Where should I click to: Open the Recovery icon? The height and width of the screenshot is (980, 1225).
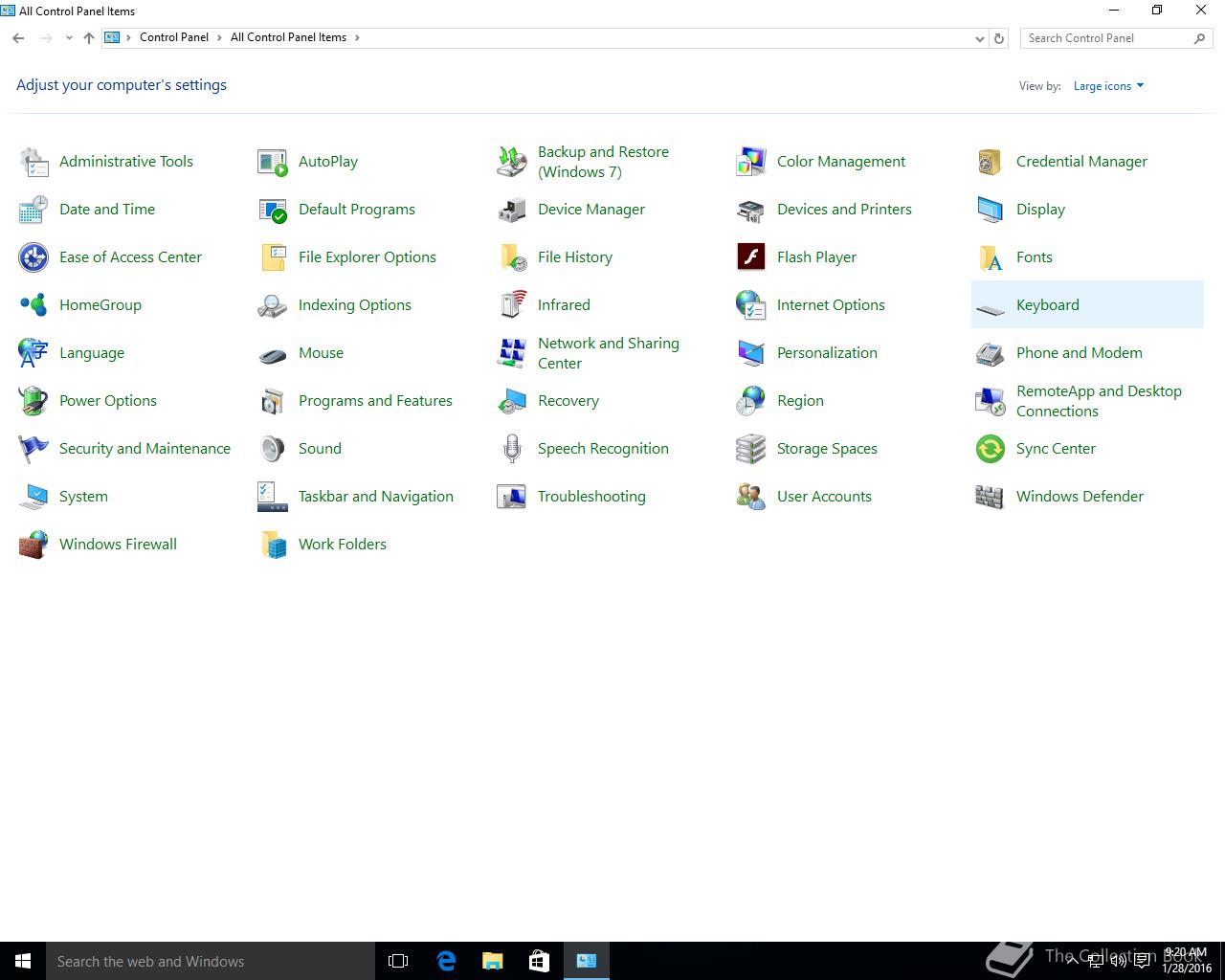(512, 401)
